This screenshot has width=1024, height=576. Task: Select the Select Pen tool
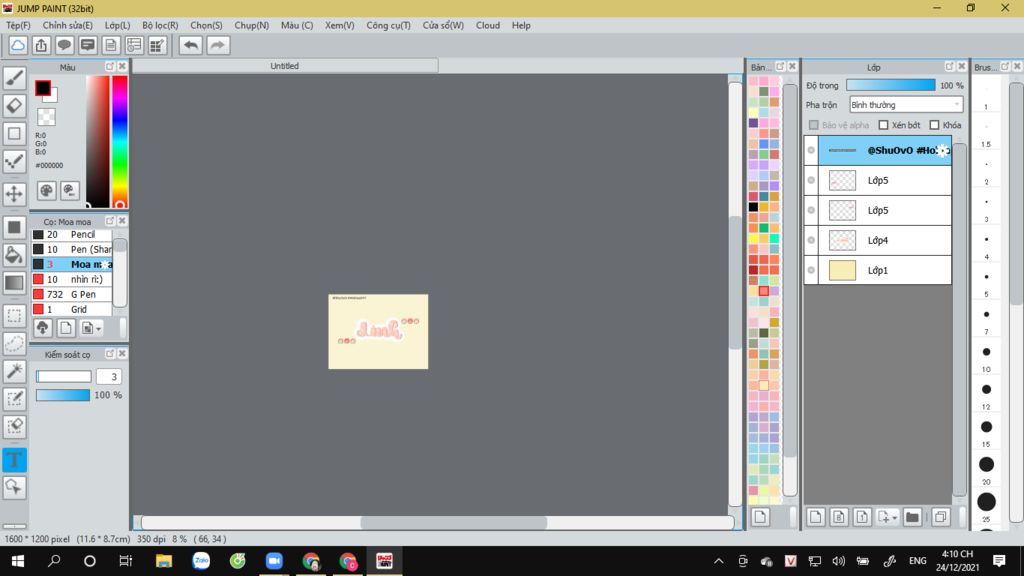(14, 399)
